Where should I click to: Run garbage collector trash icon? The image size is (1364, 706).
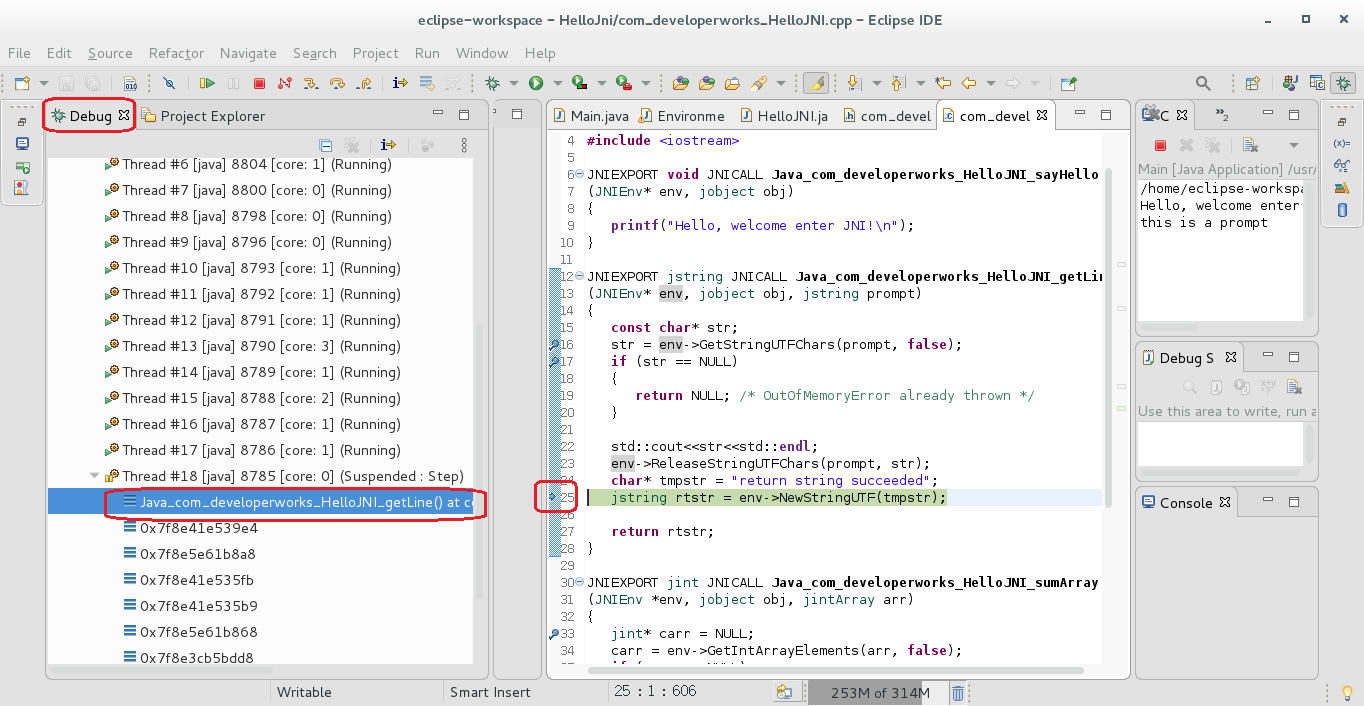coord(957,693)
